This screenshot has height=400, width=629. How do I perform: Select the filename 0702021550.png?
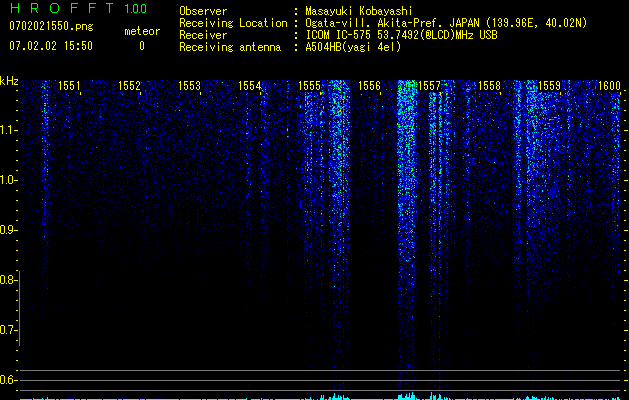(x=51, y=26)
